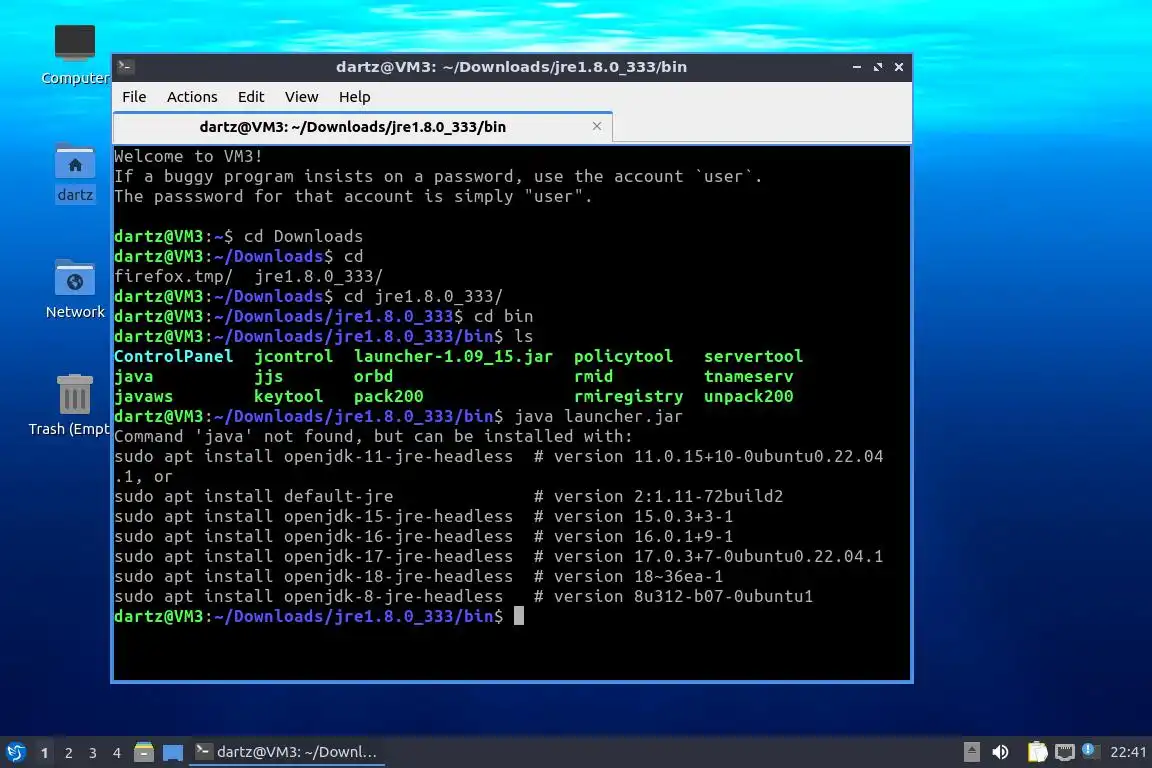The image size is (1152, 768).
Task: Click the servertool file name
Action: (753, 356)
